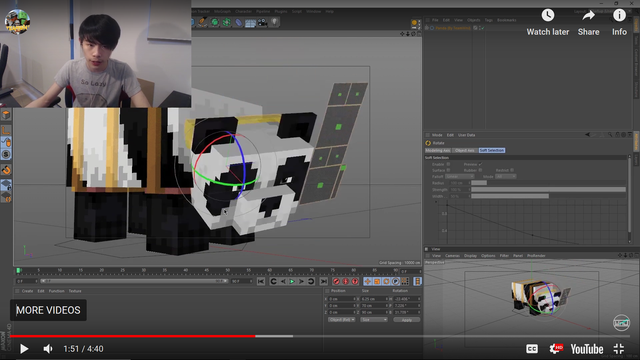Open the Cameras menu in lower viewport

click(x=452, y=256)
